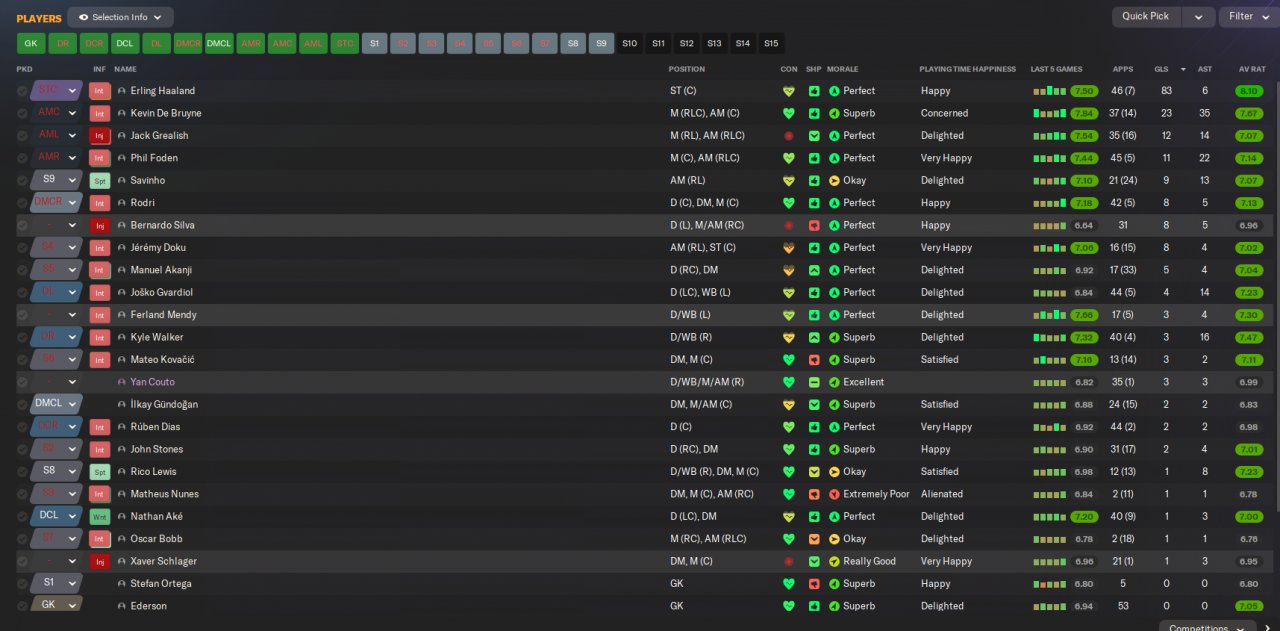Click Xaver Schlager's Really Good morale icon
Screen dimensions: 1280x631
coord(834,562)
